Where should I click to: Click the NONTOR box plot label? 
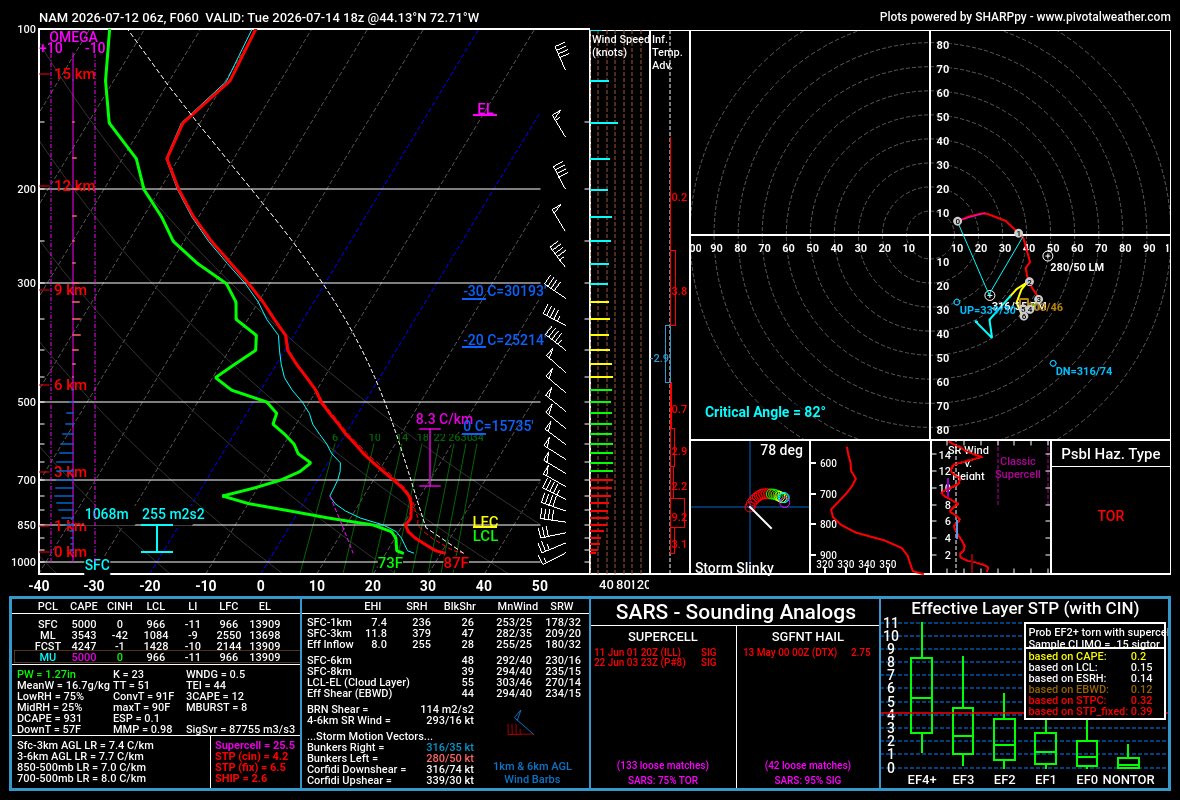1128,780
